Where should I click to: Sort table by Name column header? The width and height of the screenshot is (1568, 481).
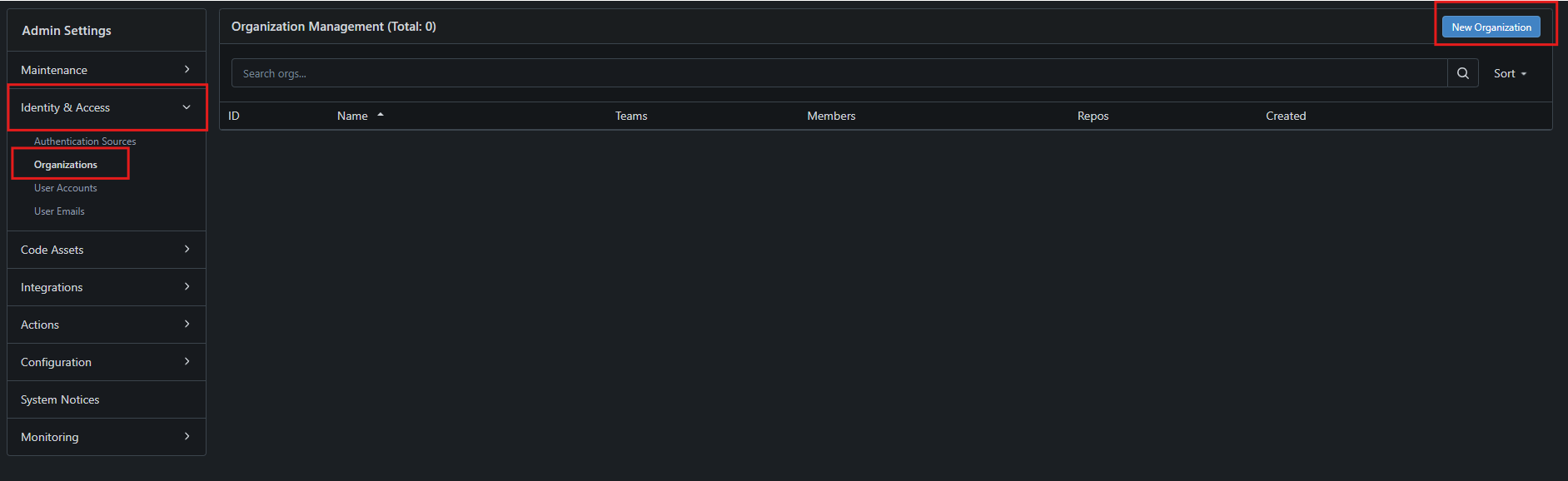pyautogui.click(x=352, y=116)
